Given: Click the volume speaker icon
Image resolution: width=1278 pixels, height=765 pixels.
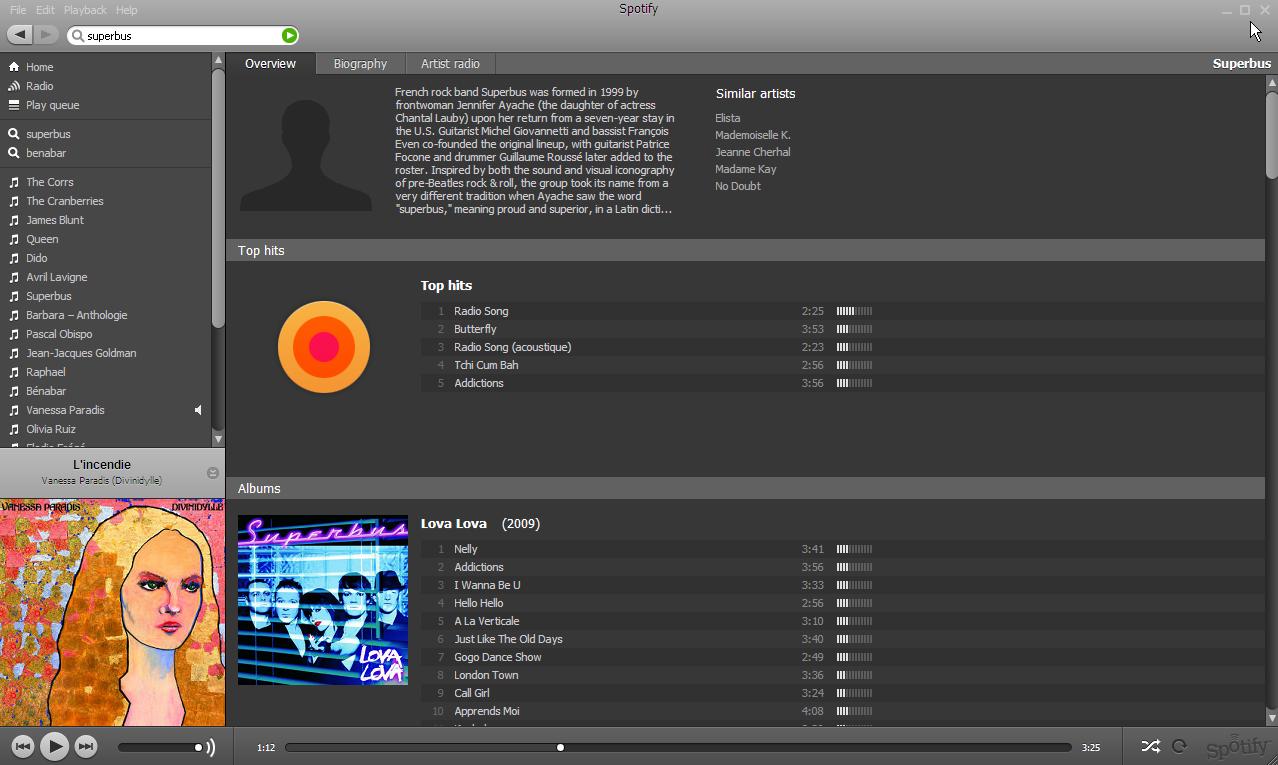Looking at the screenshot, I should [210, 747].
